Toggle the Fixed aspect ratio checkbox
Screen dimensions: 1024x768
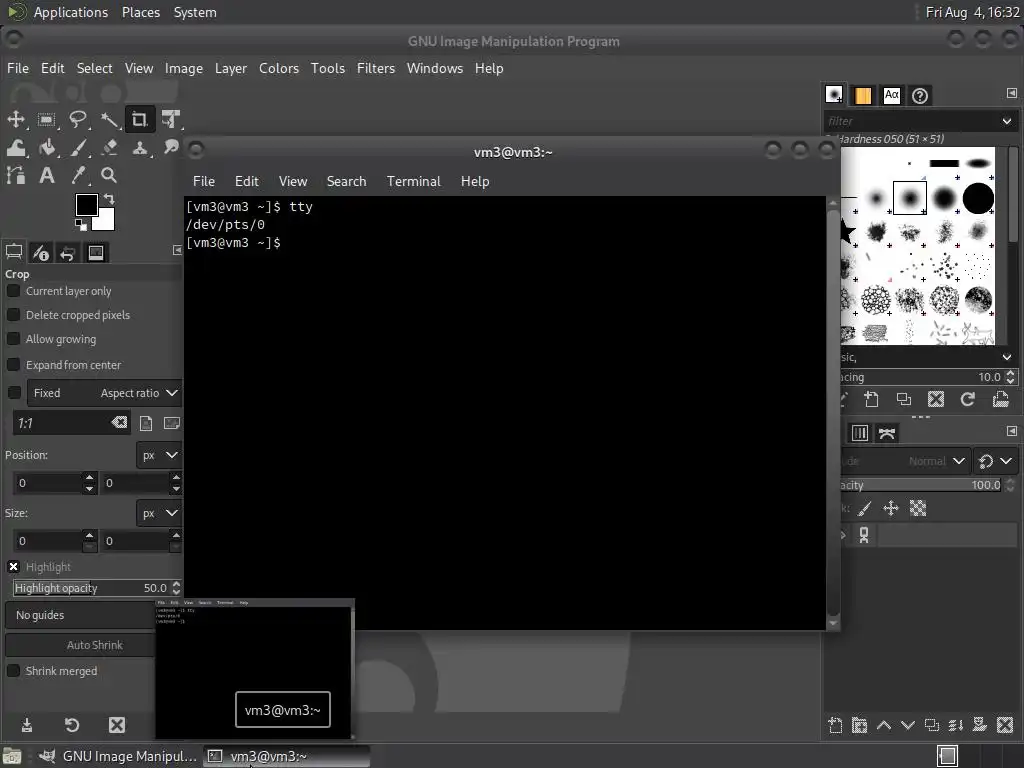(x=14, y=392)
